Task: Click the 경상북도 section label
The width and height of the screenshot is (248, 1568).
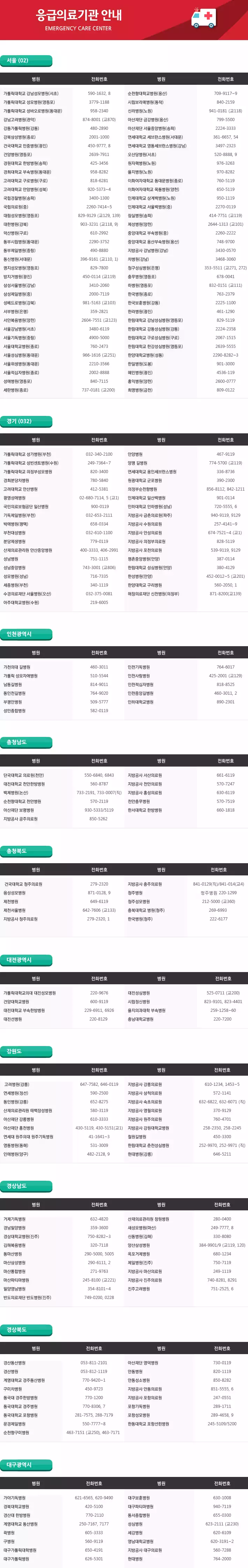Action: (x=17, y=1329)
